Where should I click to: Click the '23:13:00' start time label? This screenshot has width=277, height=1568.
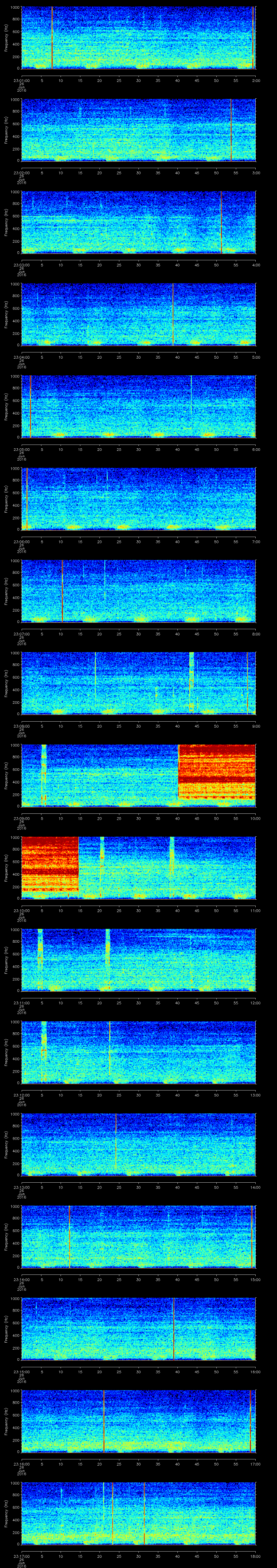(21, 1187)
